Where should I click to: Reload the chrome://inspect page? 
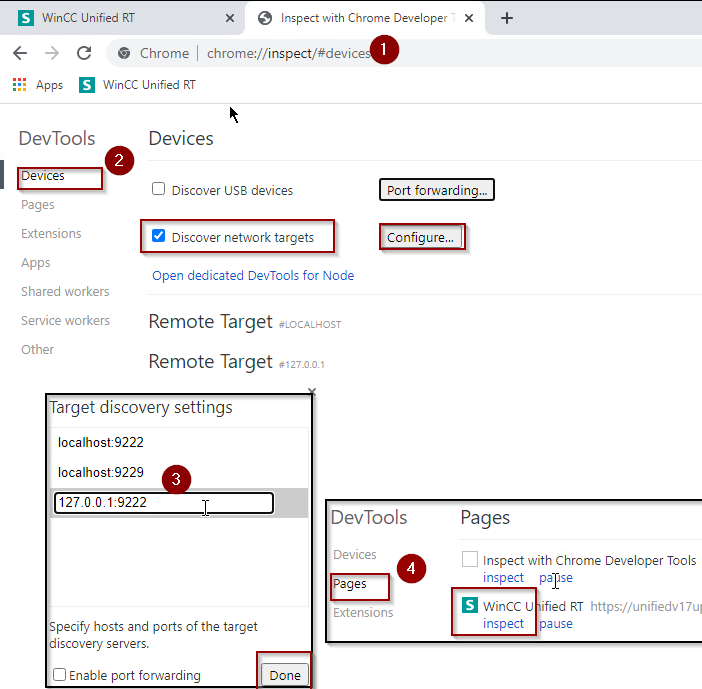coord(84,53)
